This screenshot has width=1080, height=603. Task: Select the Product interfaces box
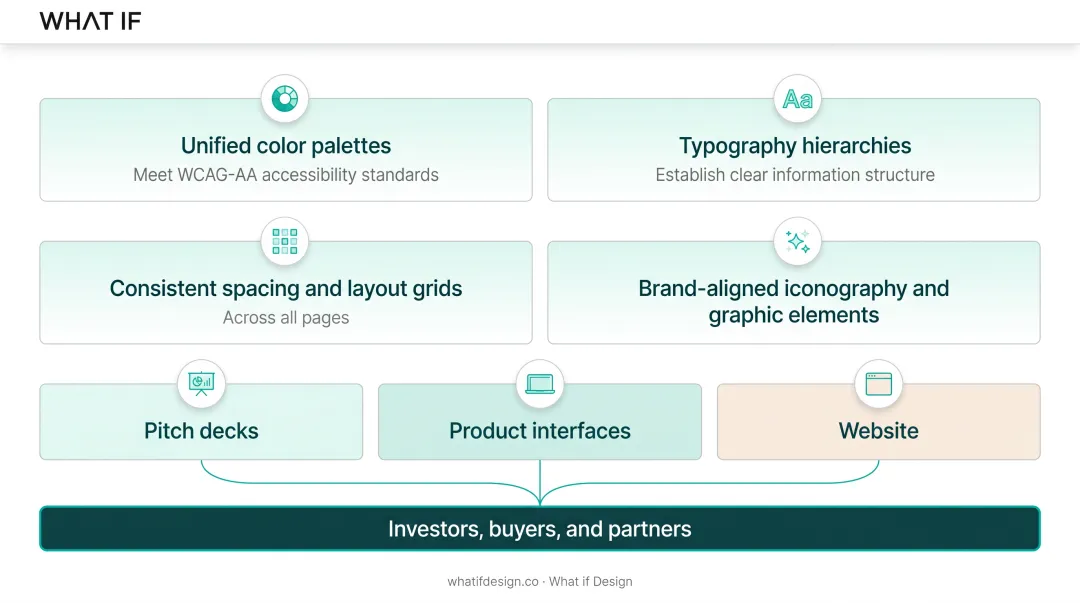(540, 422)
